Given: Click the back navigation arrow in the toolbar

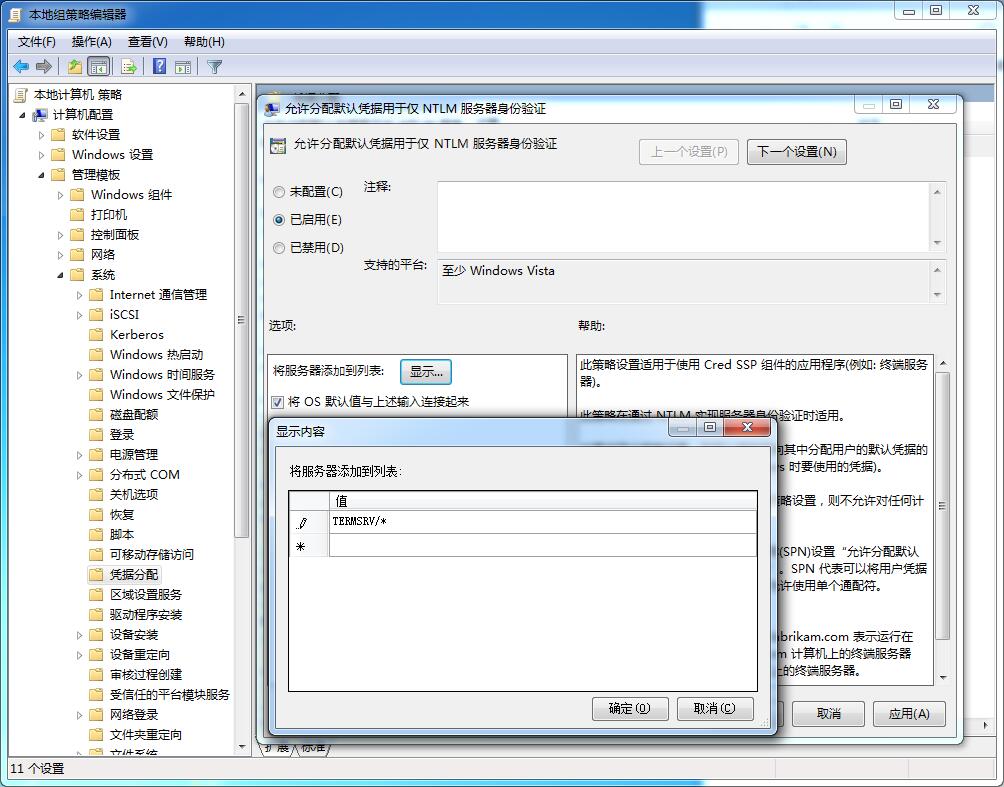Looking at the screenshot, I should [x=20, y=66].
